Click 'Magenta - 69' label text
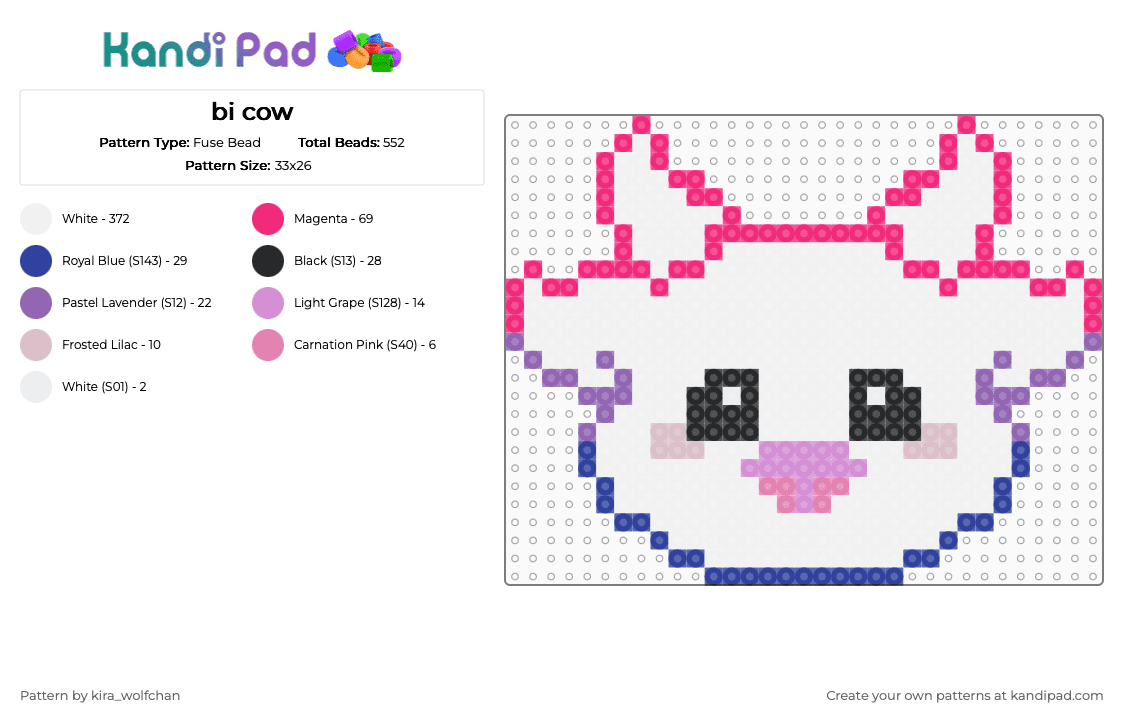Viewport: 1124px width, 720px height. coord(333,219)
